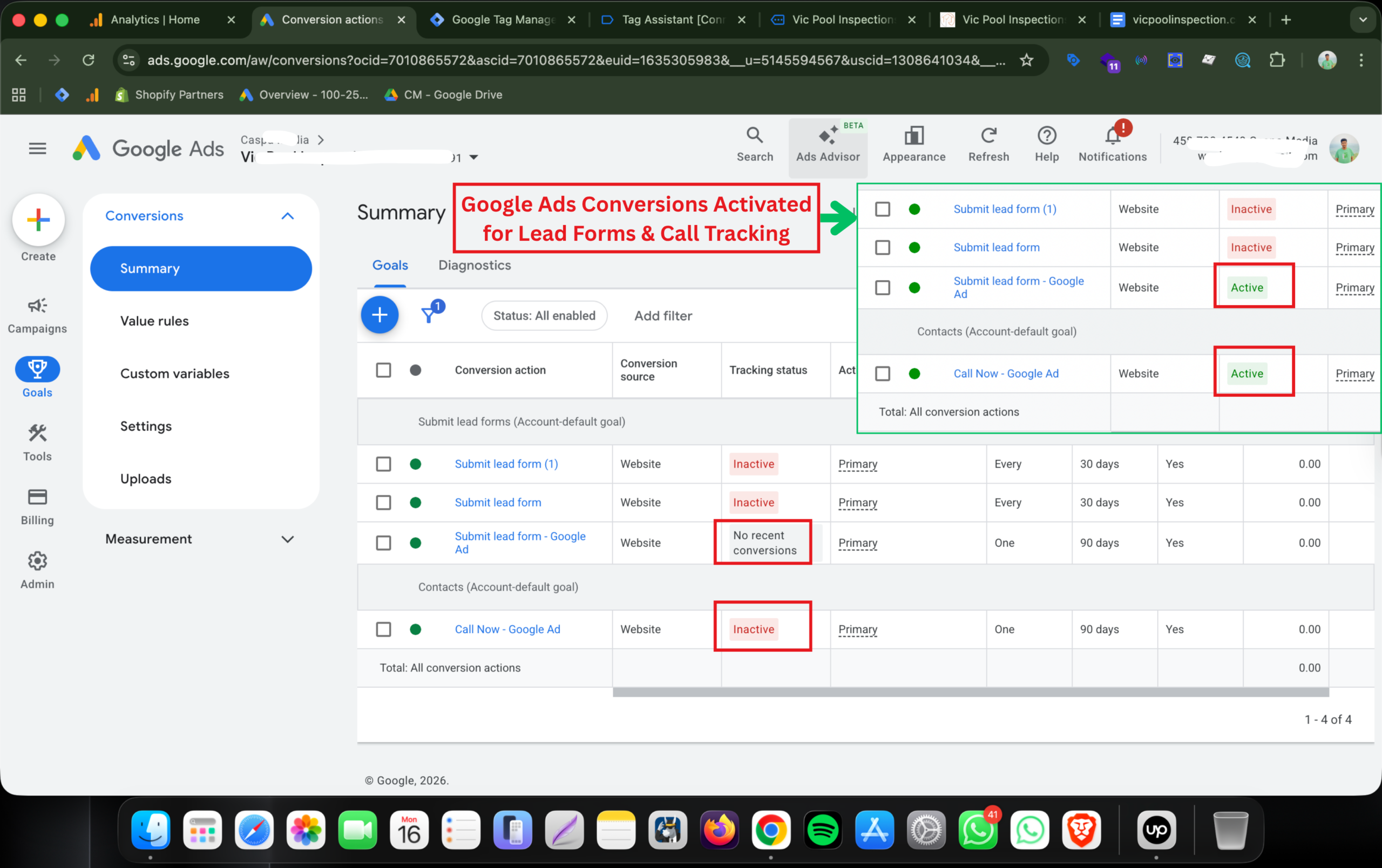This screenshot has height=868, width=1382.
Task: Click the filter funnel icon
Action: 429,315
